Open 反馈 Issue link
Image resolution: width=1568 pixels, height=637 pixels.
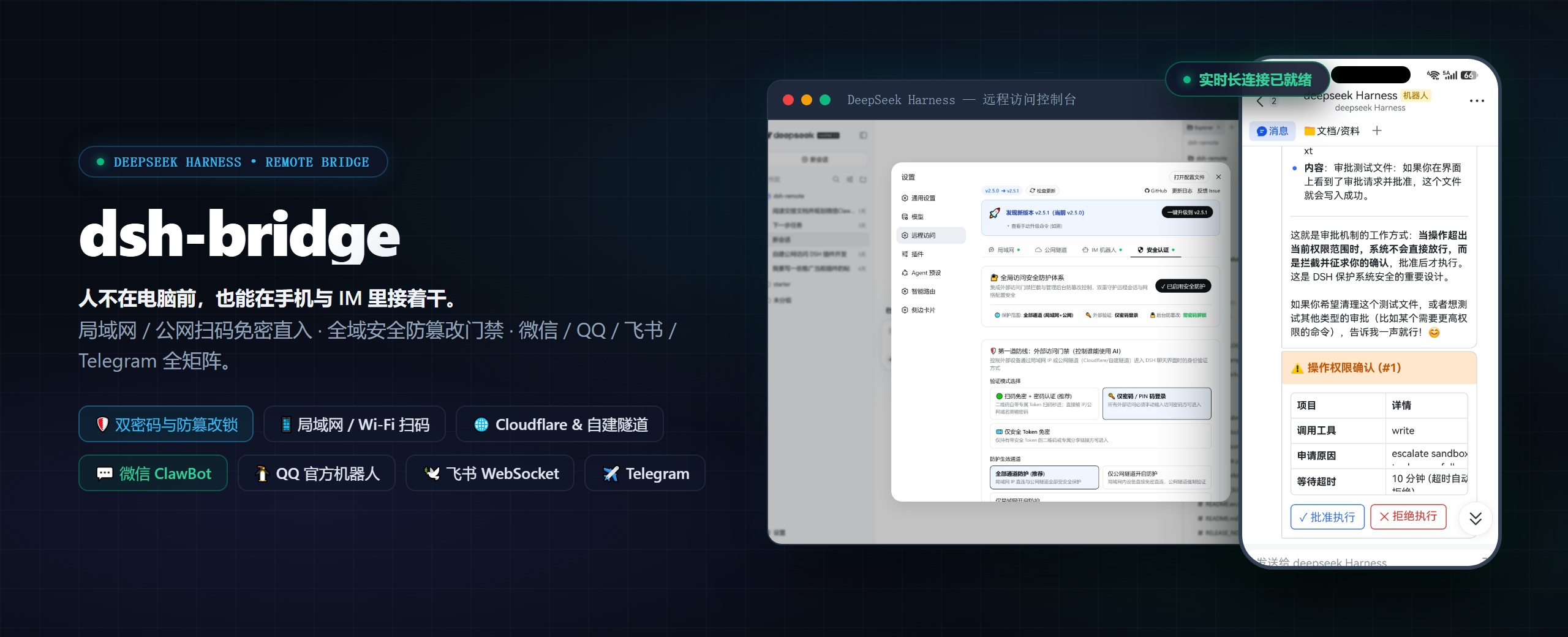pos(1208,191)
